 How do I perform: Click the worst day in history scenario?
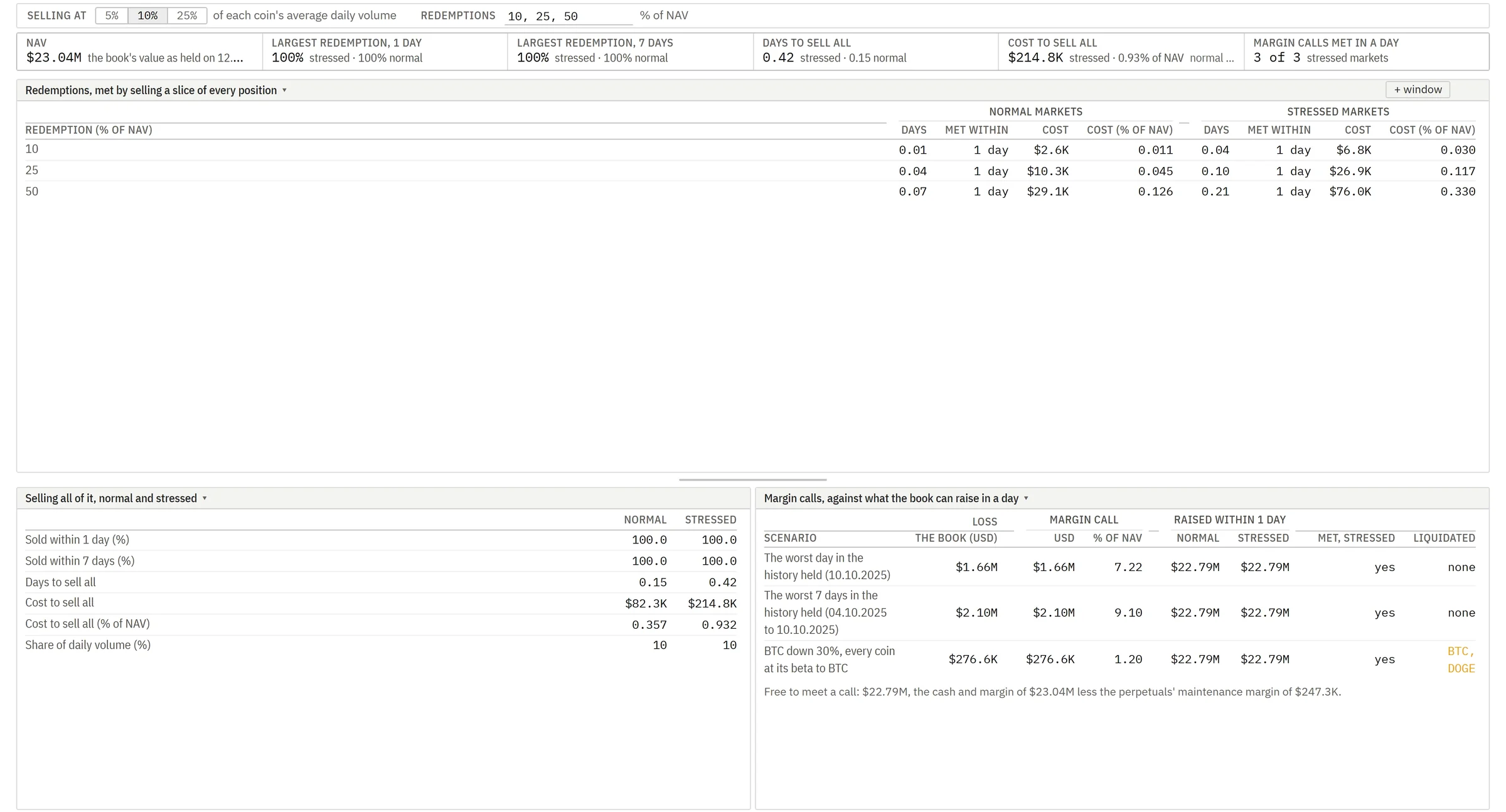pyautogui.click(x=1119, y=567)
